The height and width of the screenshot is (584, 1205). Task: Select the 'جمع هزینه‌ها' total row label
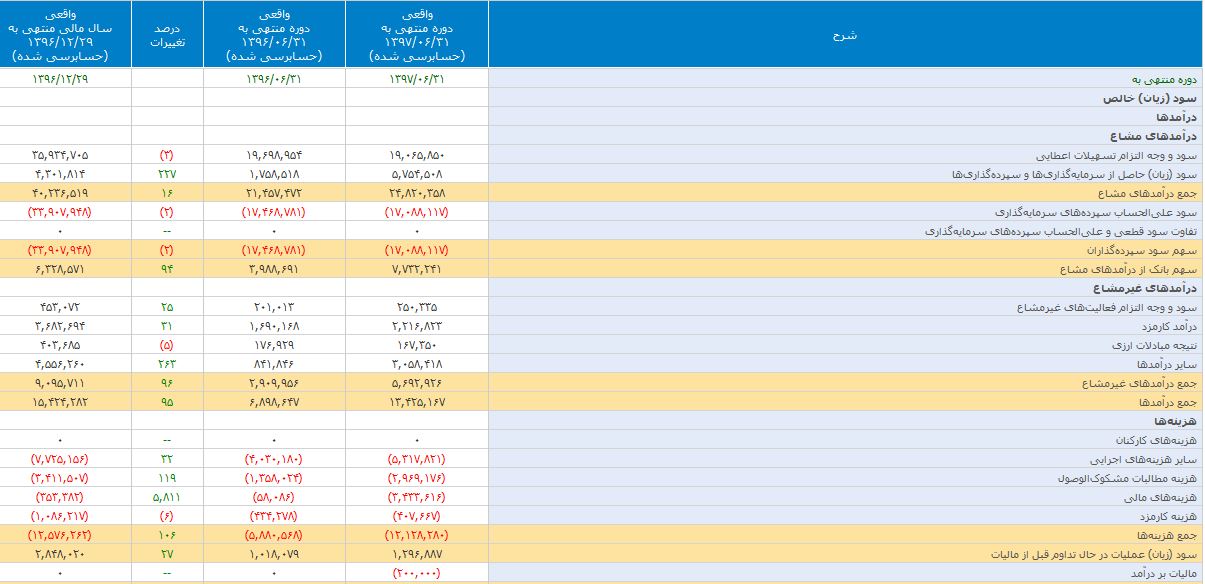(1166, 535)
